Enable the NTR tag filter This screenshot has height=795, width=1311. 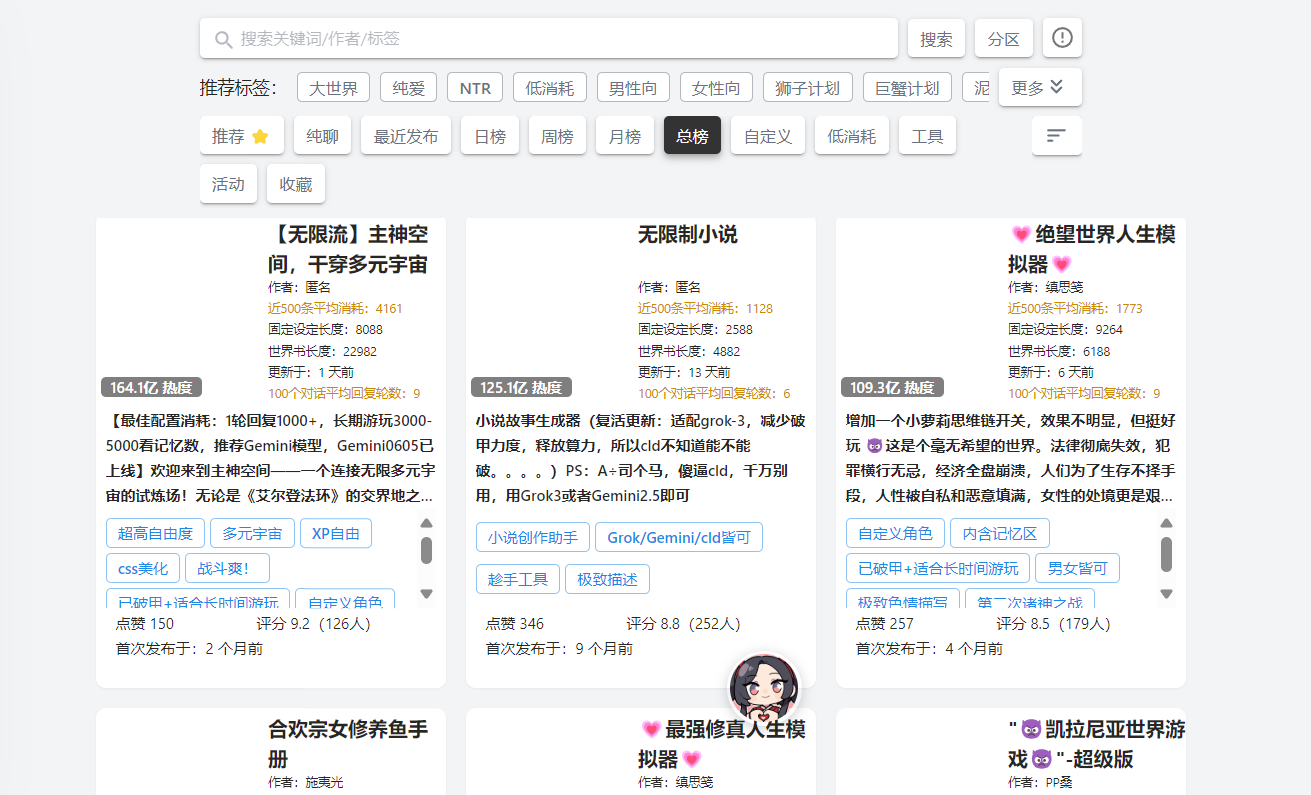pyautogui.click(x=475, y=87)
